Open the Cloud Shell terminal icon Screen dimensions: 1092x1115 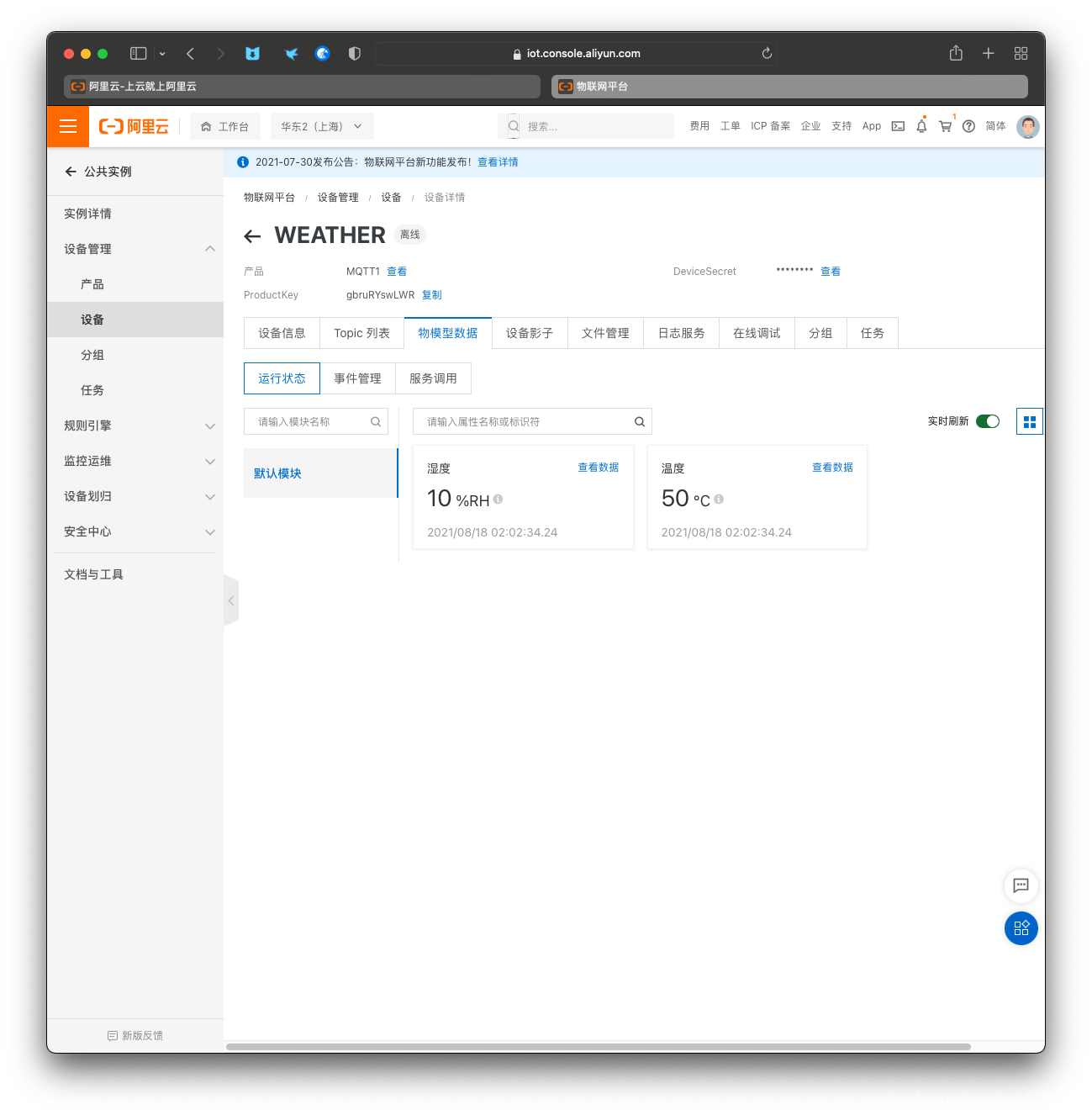tap(898, 126)
